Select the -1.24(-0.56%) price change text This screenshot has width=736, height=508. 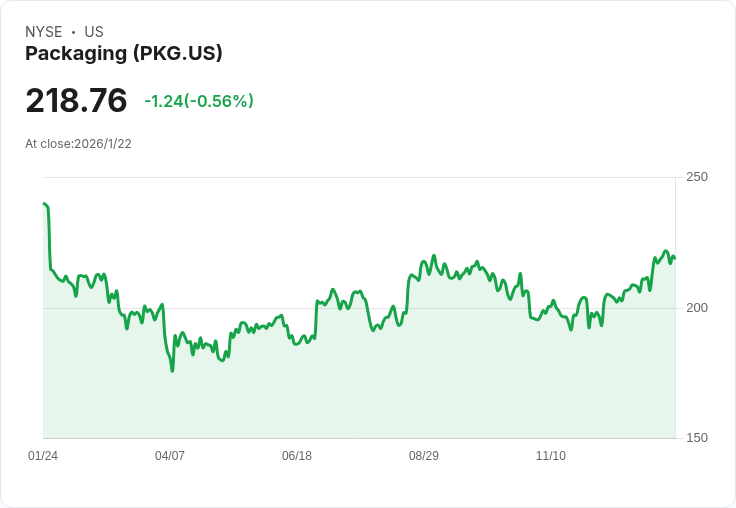click(199, 101)
